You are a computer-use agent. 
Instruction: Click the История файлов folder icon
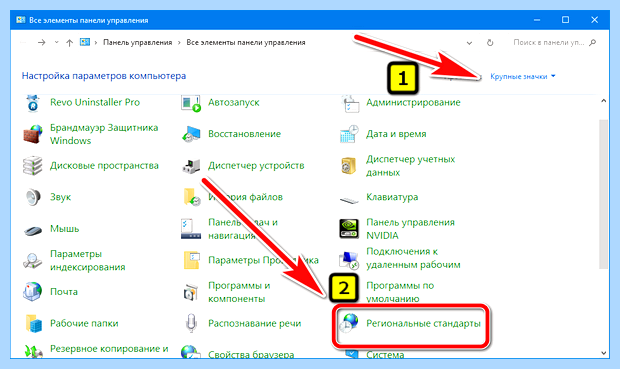pyautogui.click(x=192, y=197)
